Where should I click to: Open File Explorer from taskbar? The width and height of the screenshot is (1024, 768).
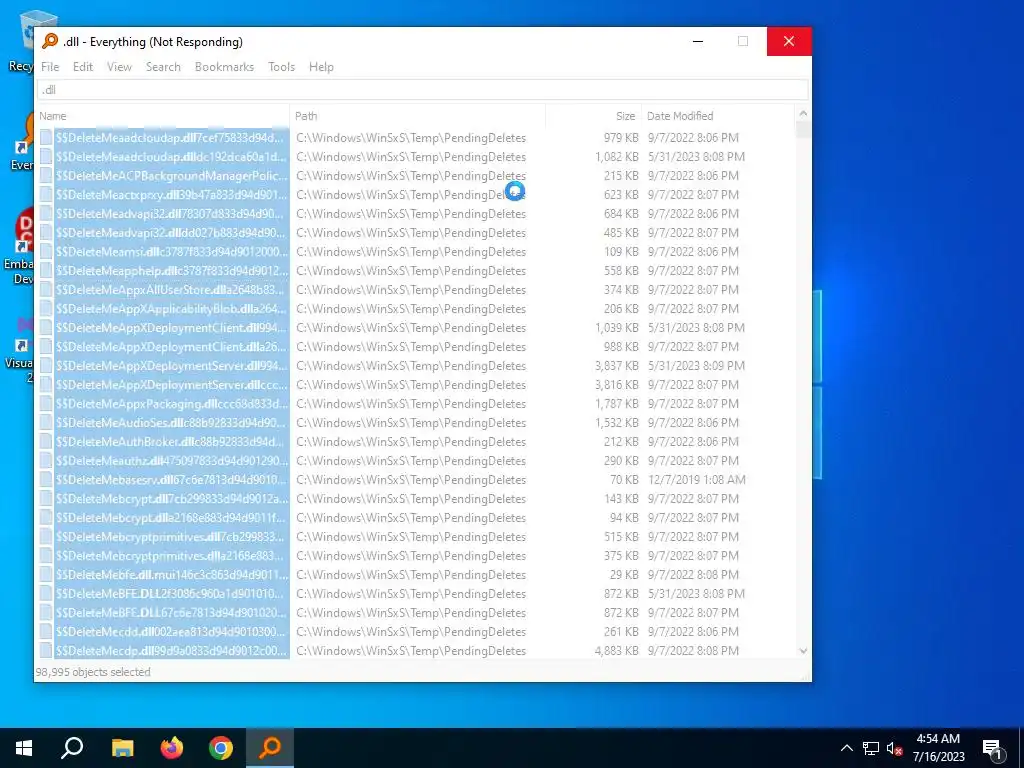pos(122,748)
